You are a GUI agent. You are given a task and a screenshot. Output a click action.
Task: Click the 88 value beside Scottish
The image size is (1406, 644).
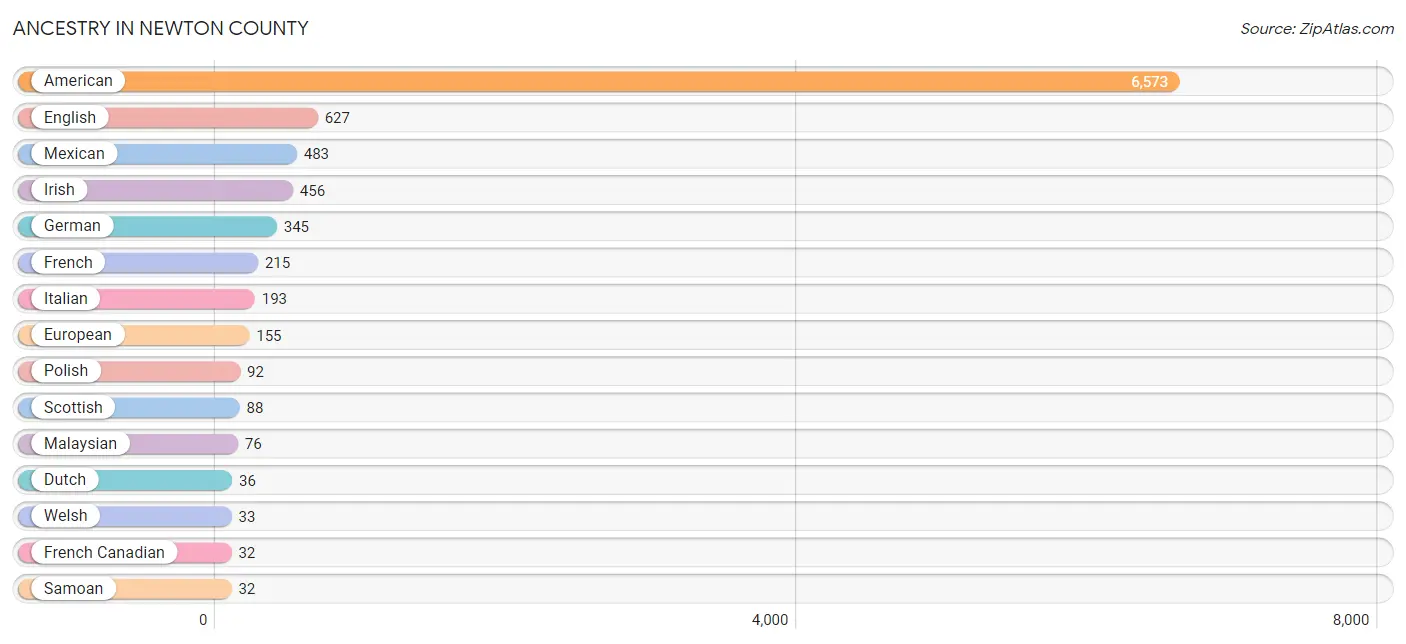pos(254,408)
